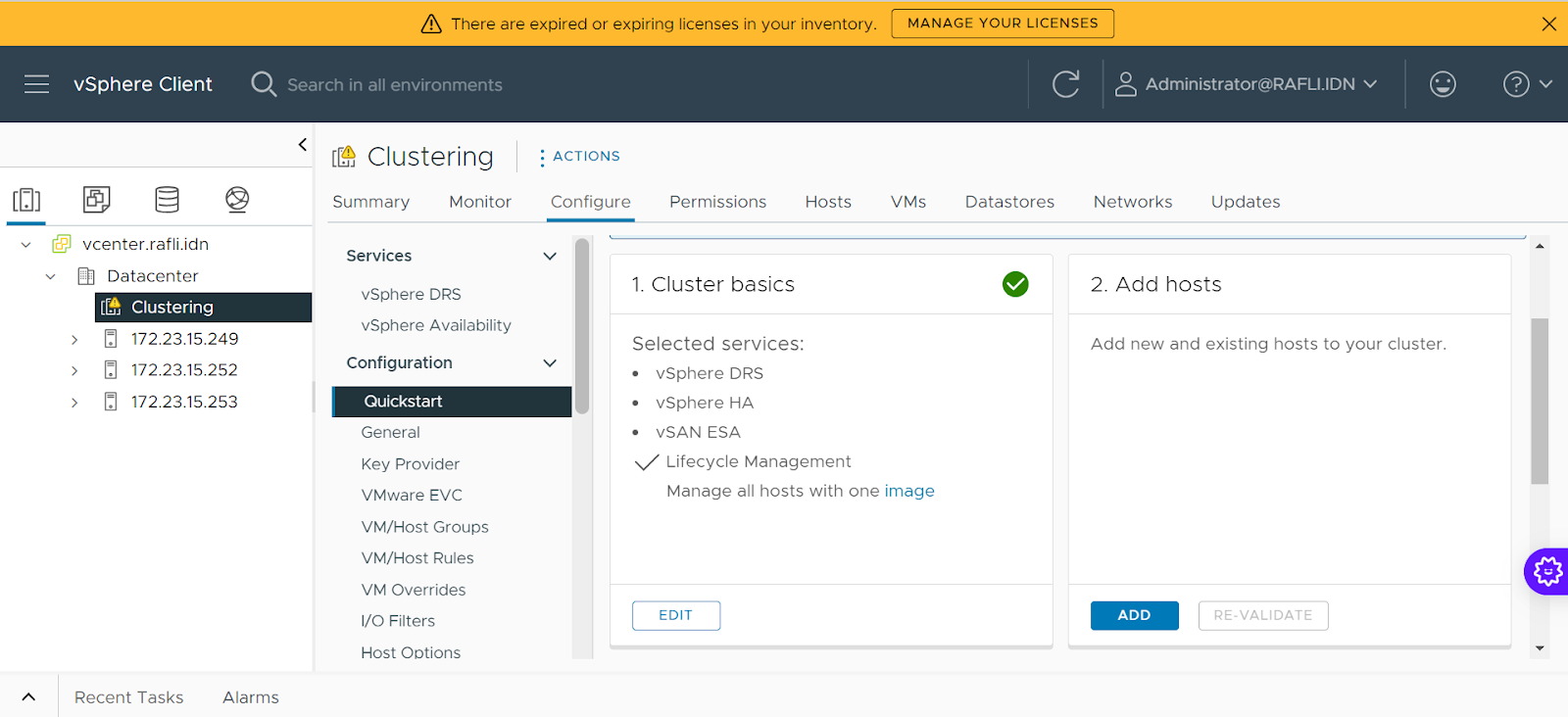Click the green Cluster basics completed checkmark
This screenshot has height=717, width=1568.
tap(1015, 284)
